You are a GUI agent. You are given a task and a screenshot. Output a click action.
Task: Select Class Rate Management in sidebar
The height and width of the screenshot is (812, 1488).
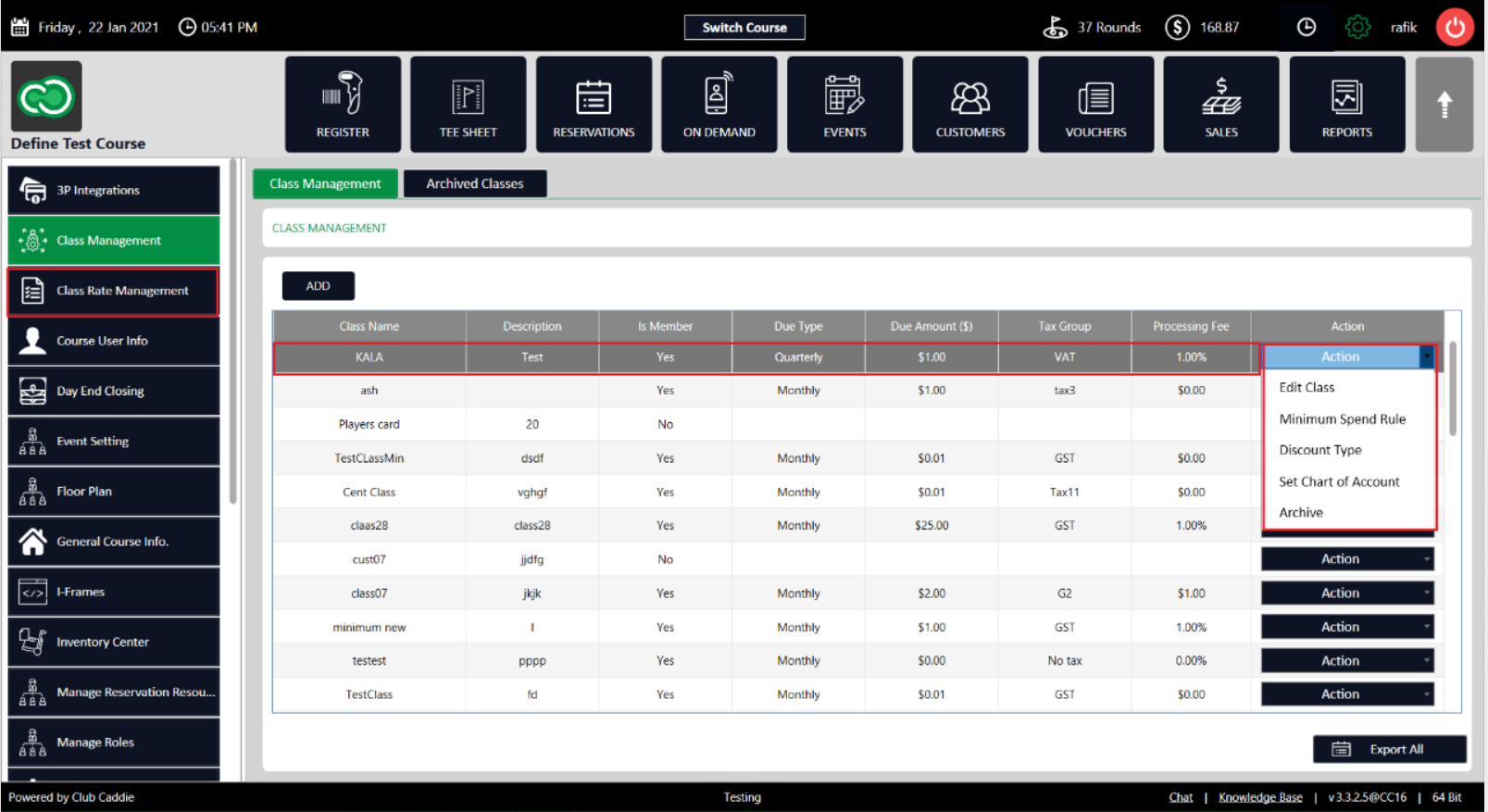tap(114, 291)
